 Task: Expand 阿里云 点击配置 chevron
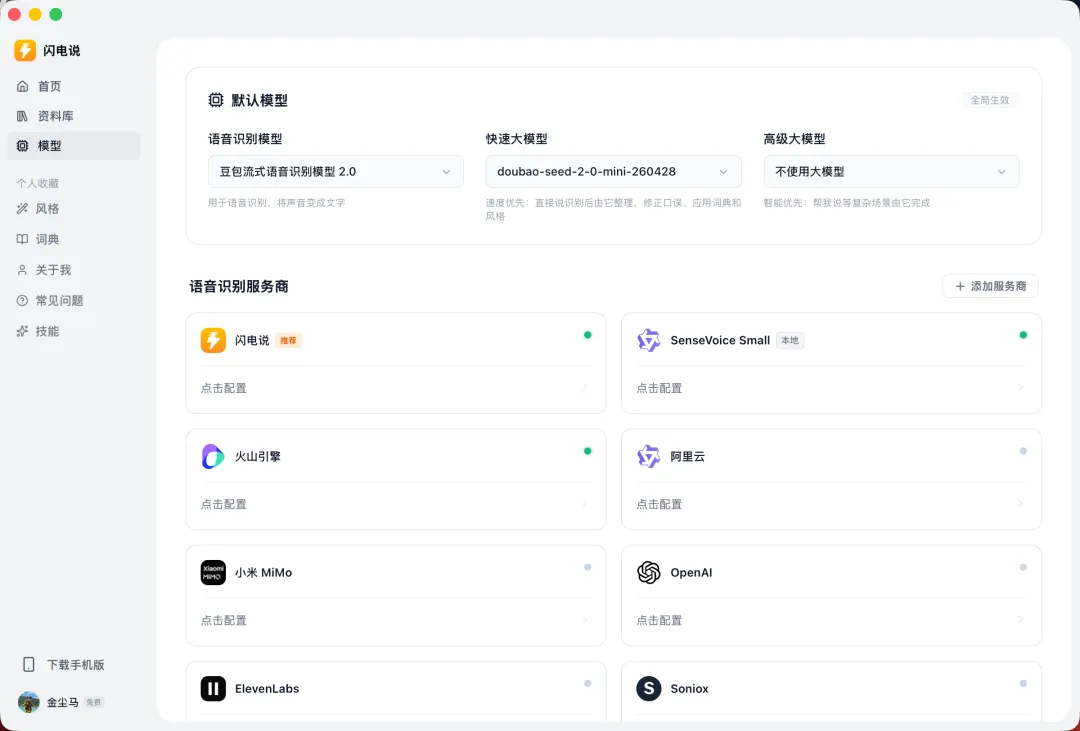pos(1021,504)
